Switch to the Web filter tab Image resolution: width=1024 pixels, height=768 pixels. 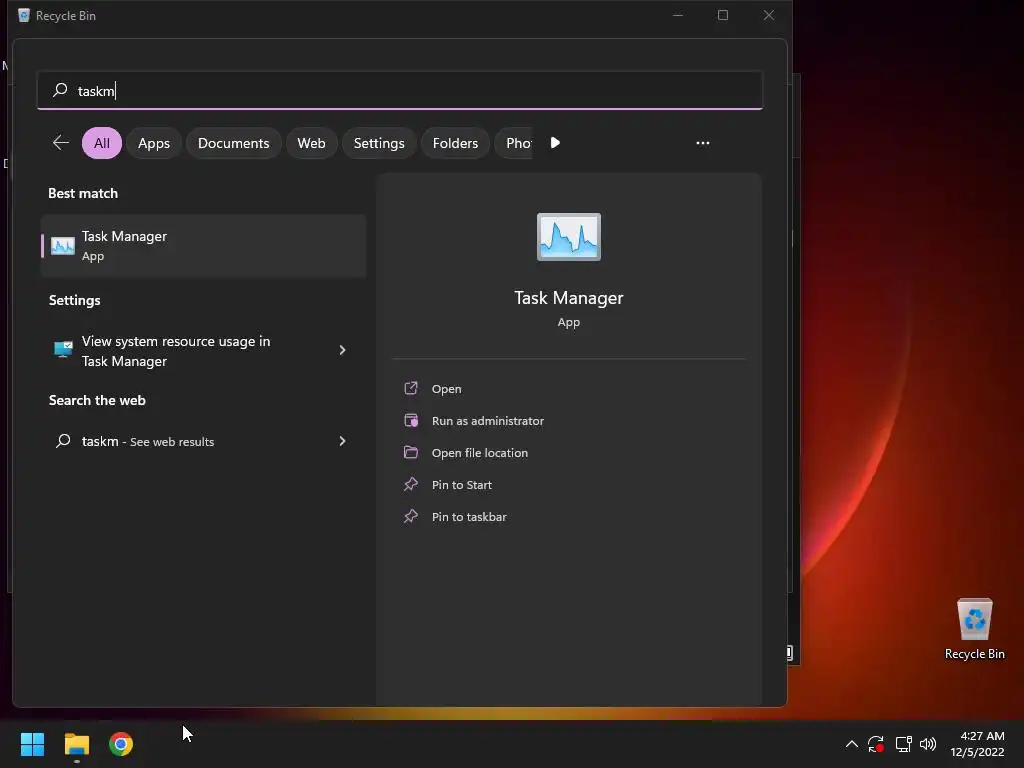pos(311,143)
